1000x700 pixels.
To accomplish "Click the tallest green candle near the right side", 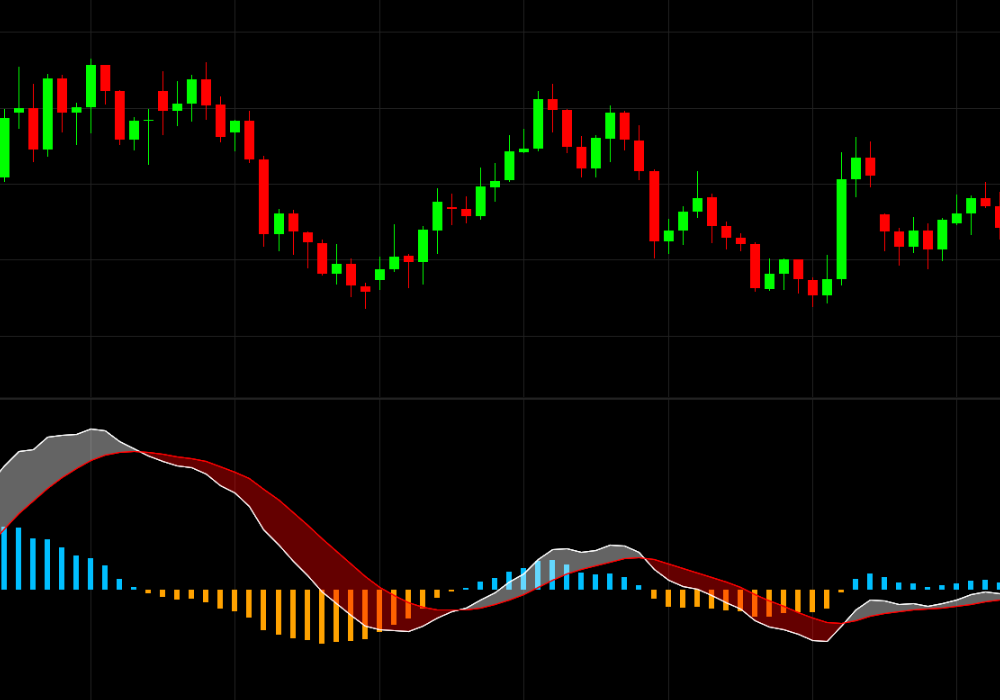I will point(841,229).
